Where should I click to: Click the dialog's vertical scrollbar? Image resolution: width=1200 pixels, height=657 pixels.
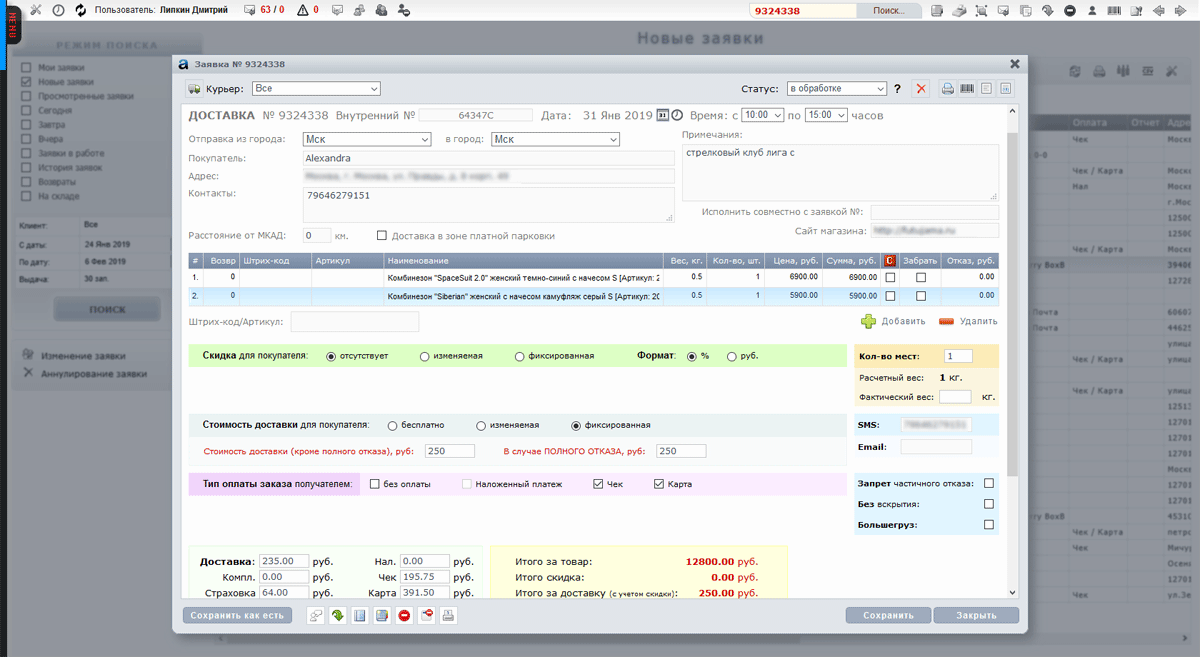(x=1012, y=300)
